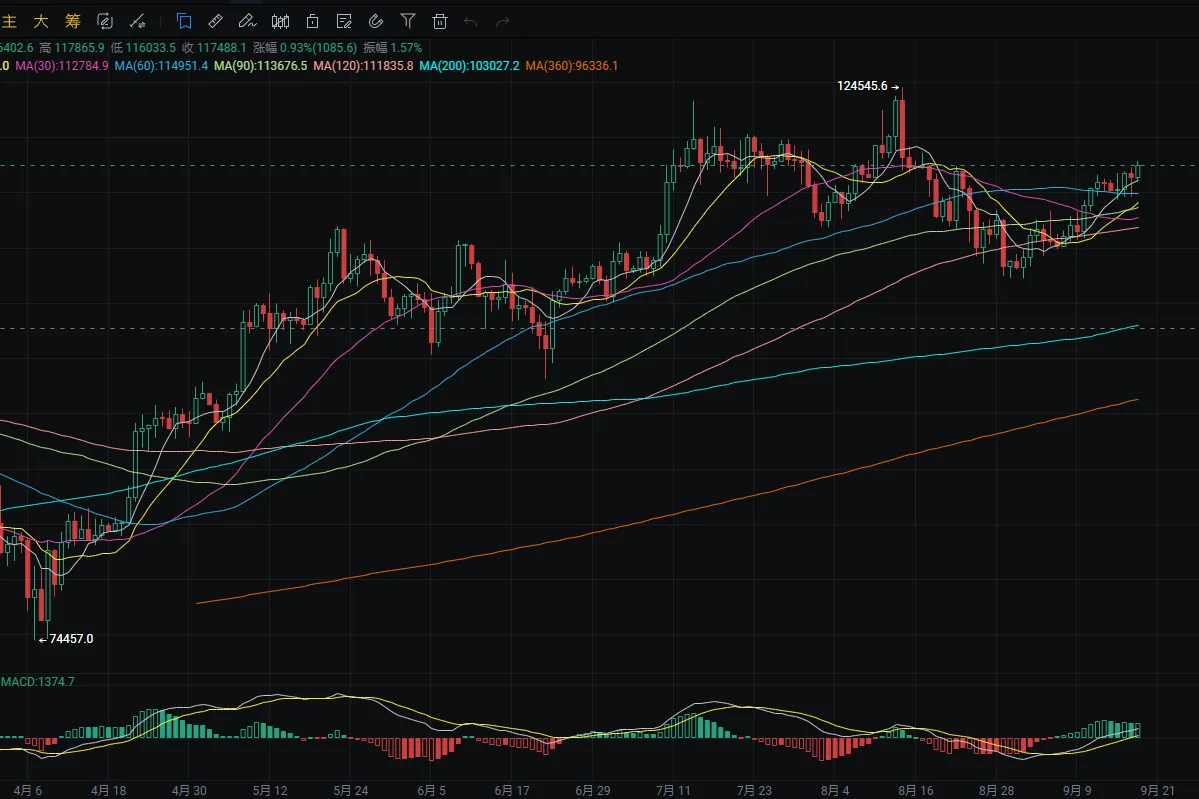Click the redo arrow
The height and width of the screenshot is (799, 1199).
[x=503, y=20]
